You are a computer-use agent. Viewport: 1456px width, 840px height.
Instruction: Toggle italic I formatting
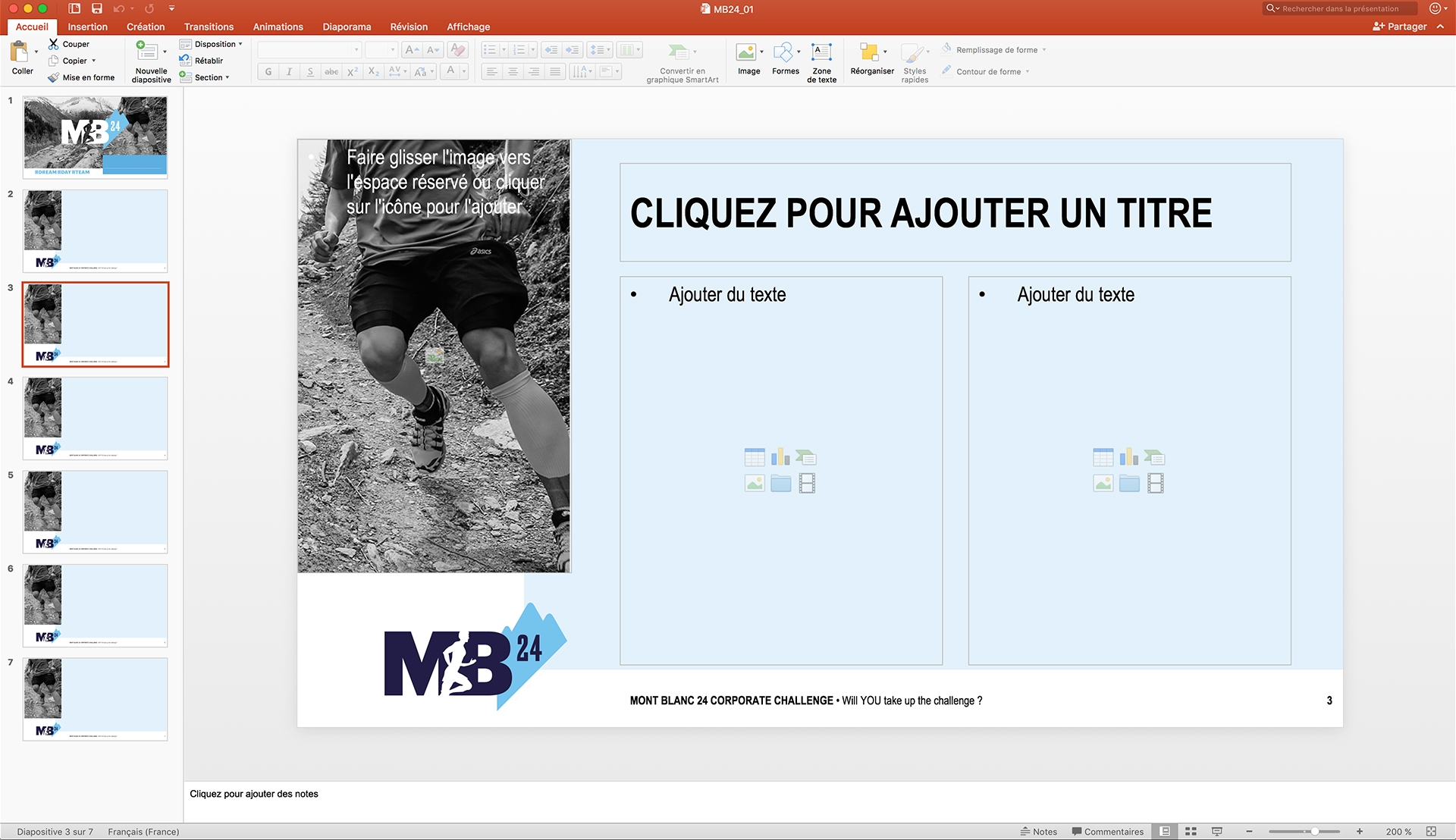pyautogui.click(x=289, y=71)
